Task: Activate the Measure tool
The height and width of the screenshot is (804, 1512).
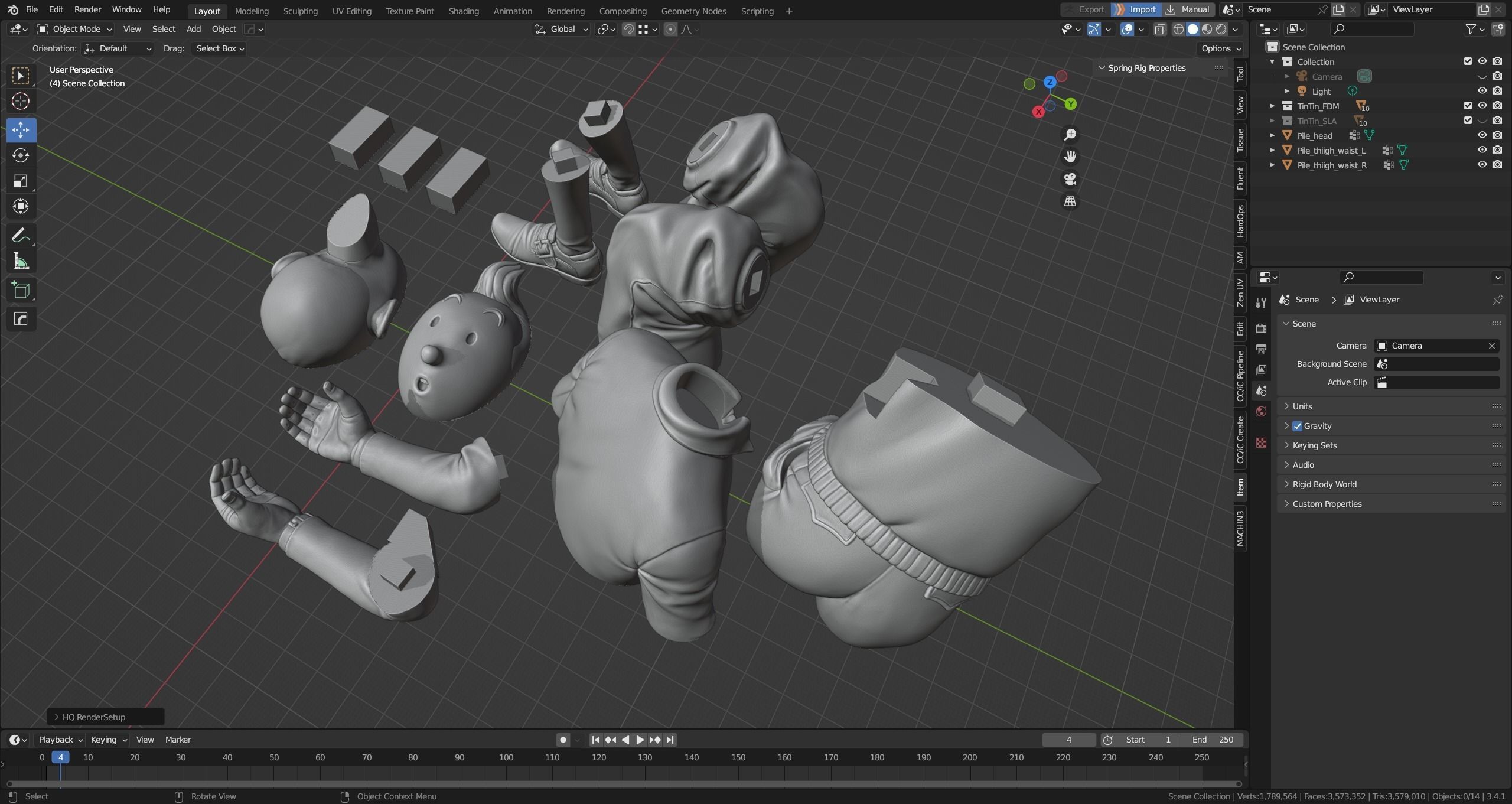Action: pyautogui.click(x=21, y=262)
